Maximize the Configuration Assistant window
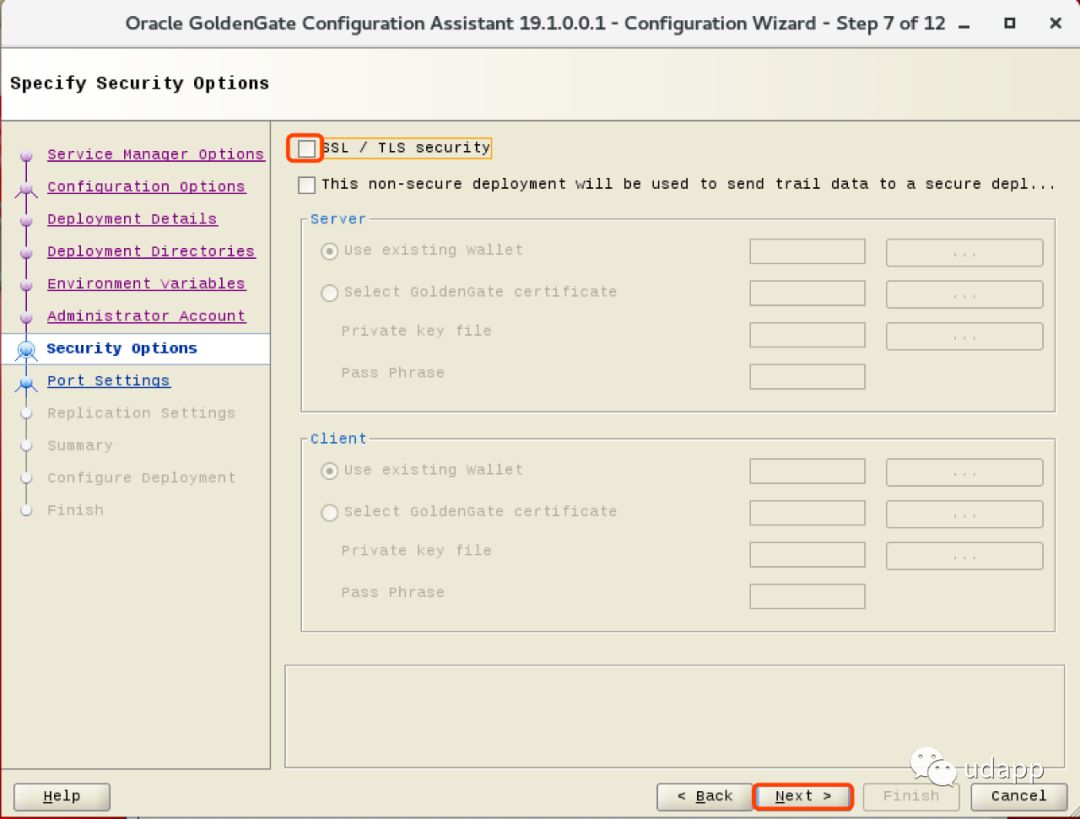Viewport: 1080px width, 819px height. pos(1010,24)
